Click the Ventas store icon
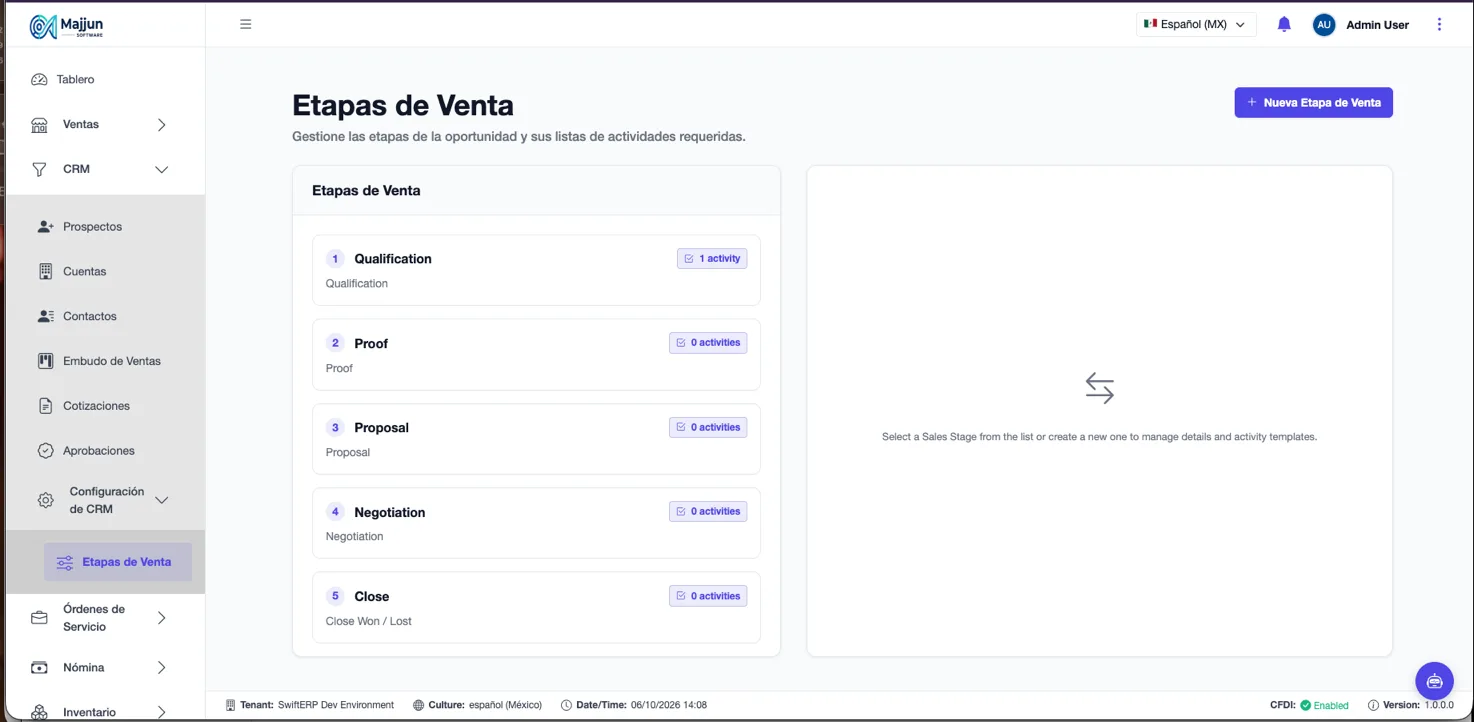This screenshot has width=1474, height=722. click(40, 125)
